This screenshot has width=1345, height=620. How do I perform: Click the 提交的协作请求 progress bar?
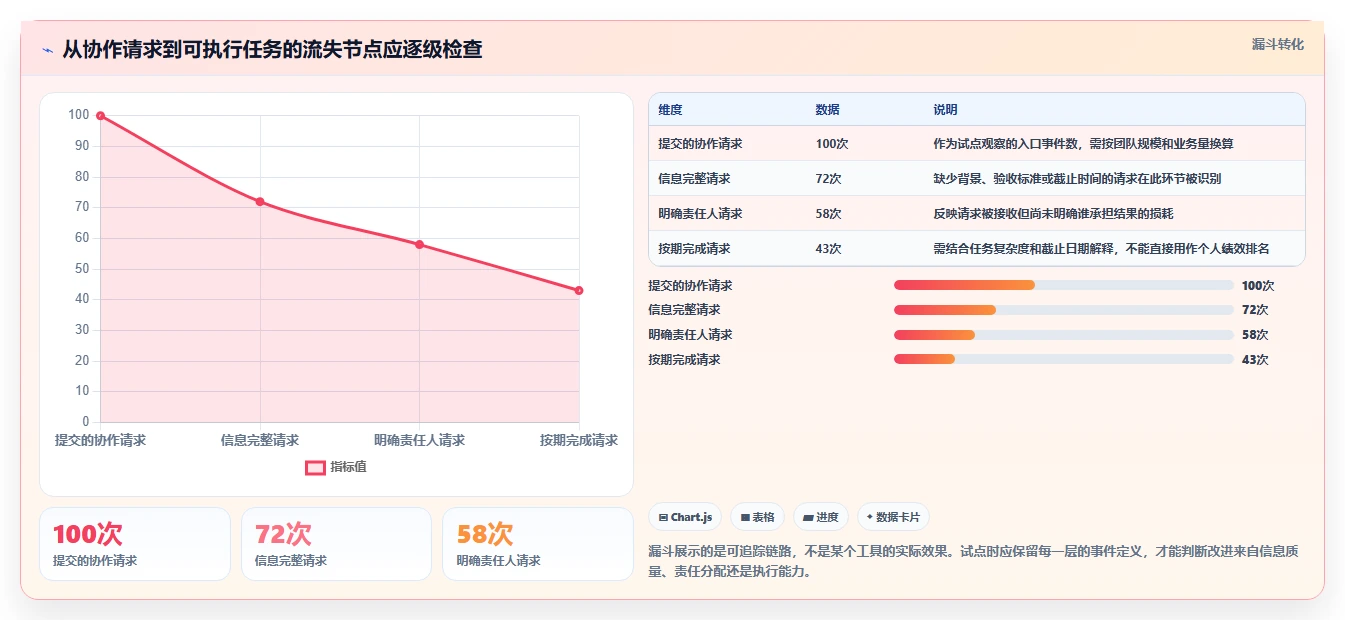pos(1064,285)
